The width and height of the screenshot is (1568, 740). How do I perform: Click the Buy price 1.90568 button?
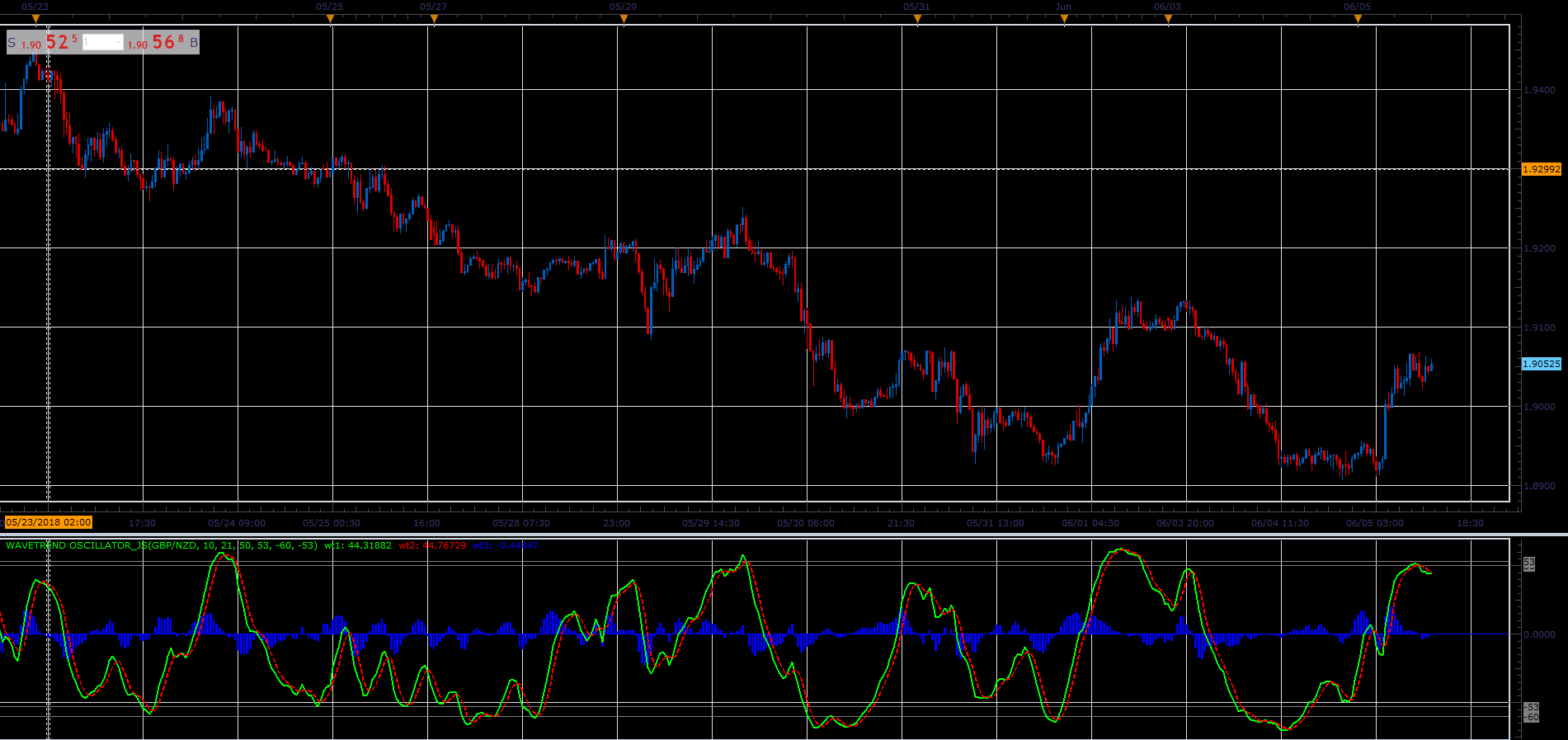[162, 42]
